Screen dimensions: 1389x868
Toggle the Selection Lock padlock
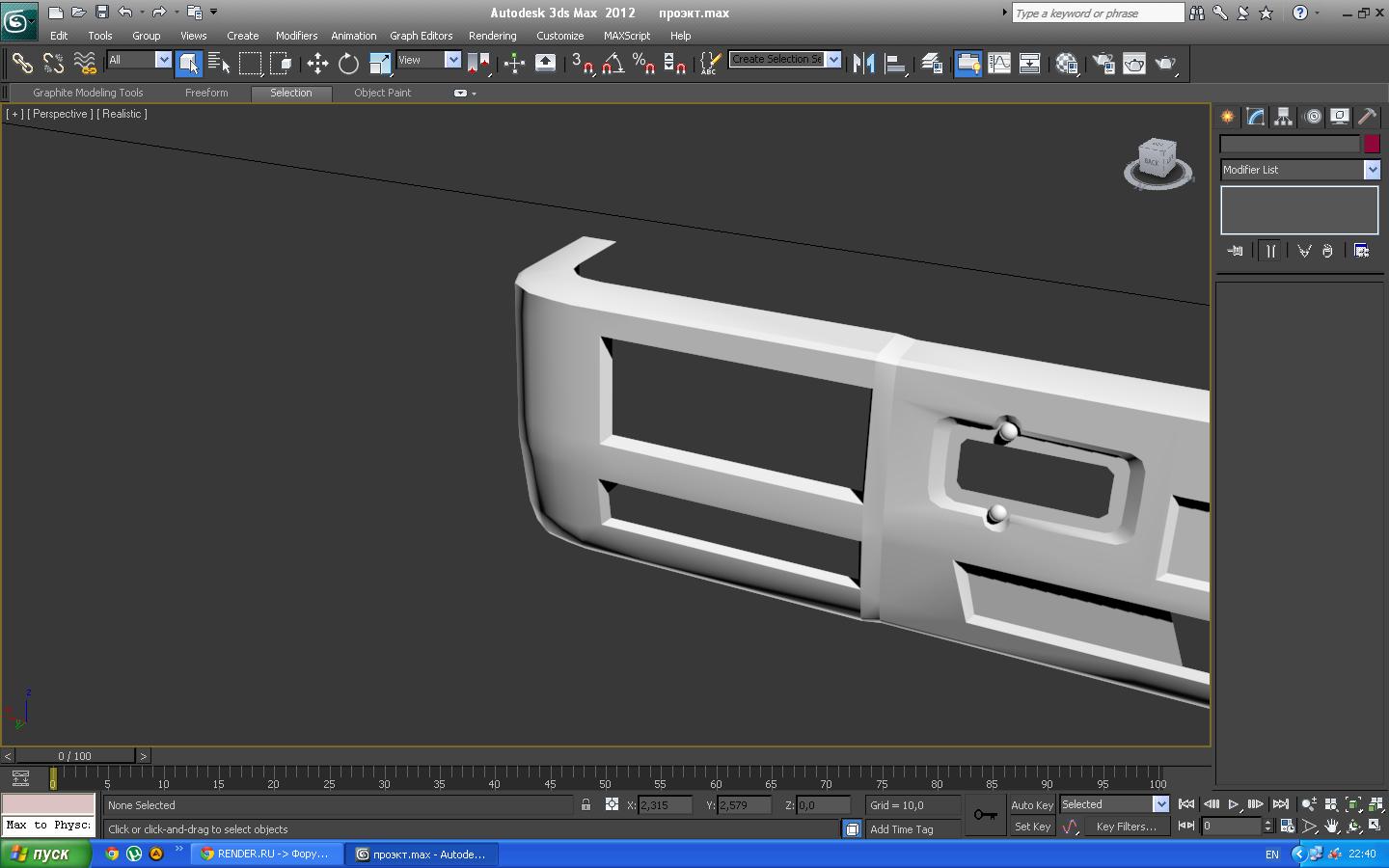[x=586, y=804]
